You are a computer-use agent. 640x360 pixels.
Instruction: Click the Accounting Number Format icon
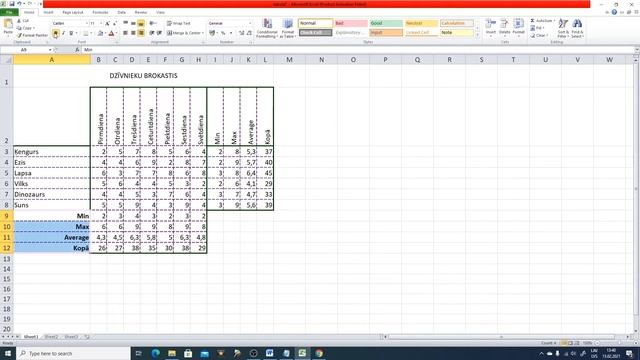pos(212,33)
